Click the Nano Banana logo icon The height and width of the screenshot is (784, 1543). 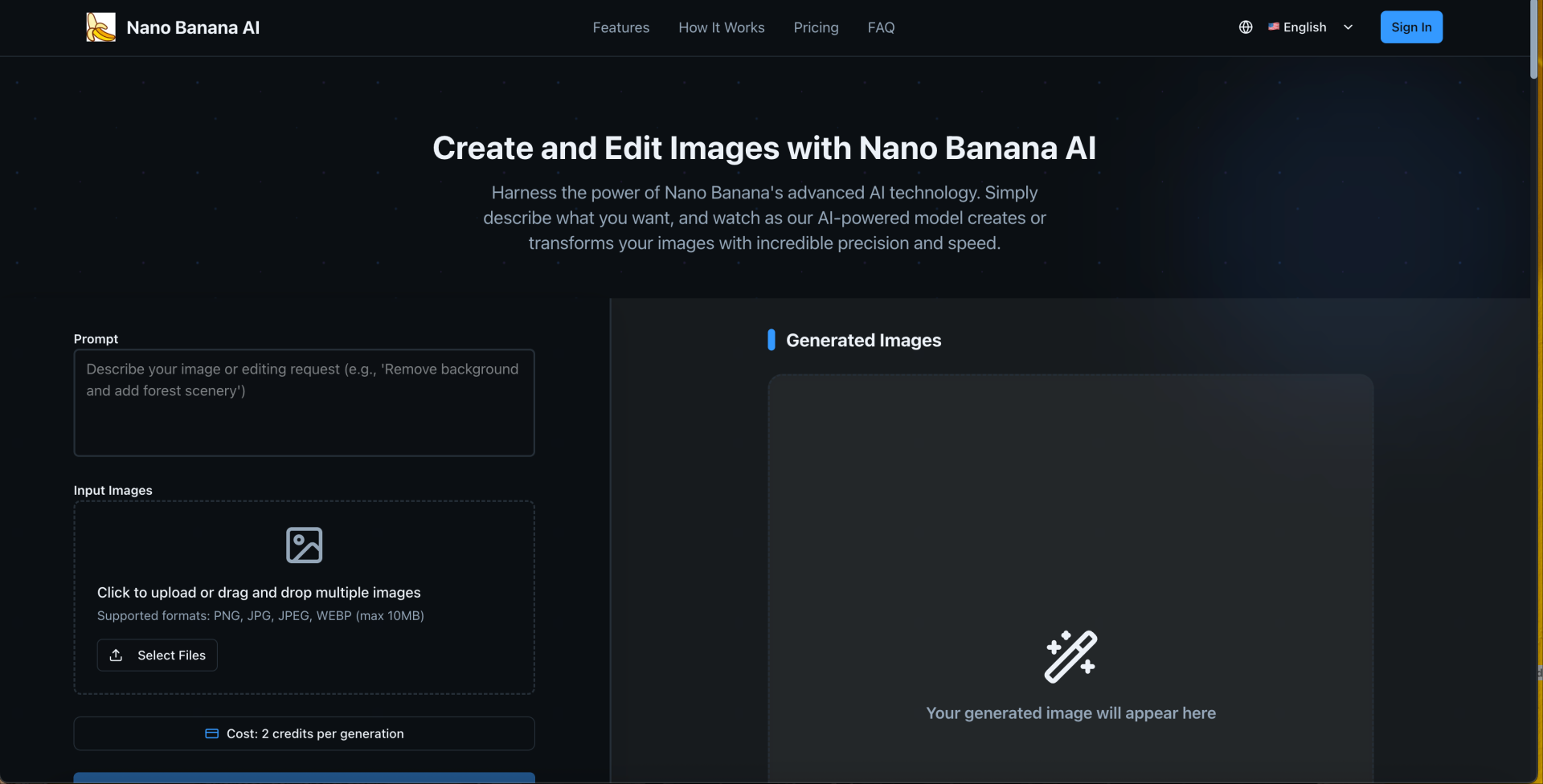tap(100, 27)
